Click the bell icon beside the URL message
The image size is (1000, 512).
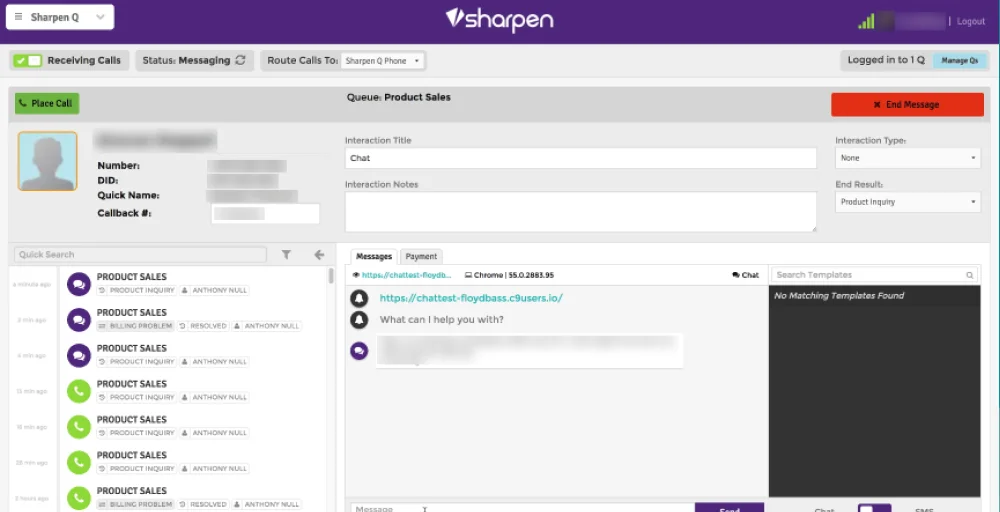[359, 298]
